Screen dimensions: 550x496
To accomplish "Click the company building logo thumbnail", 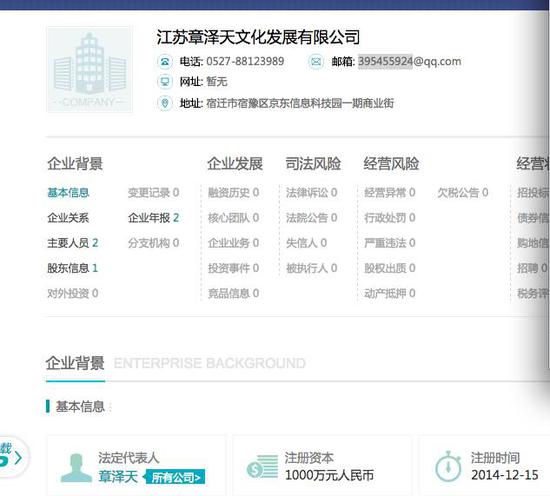I will (89, 69).
